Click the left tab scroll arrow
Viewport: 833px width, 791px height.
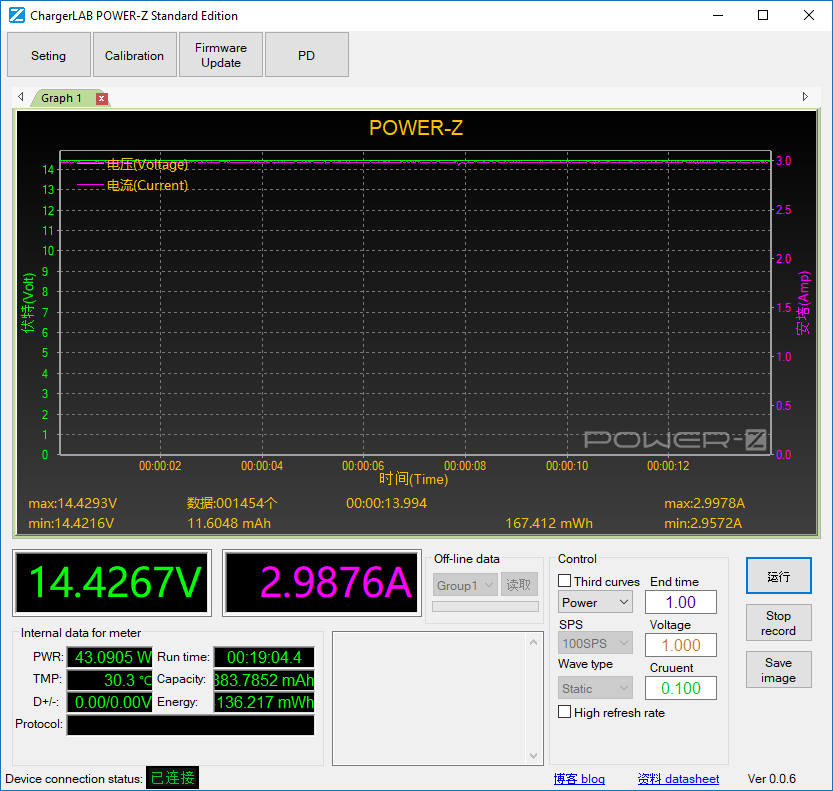point(20,97)
